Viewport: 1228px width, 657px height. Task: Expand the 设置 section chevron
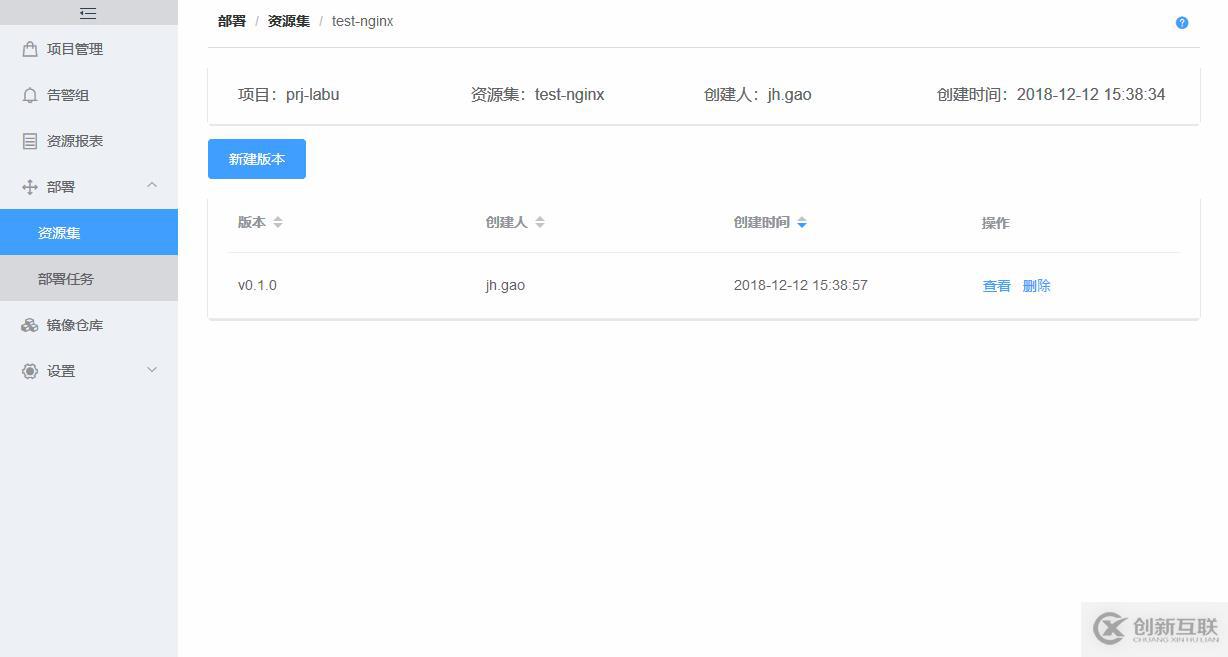click(x=152, y=370)
